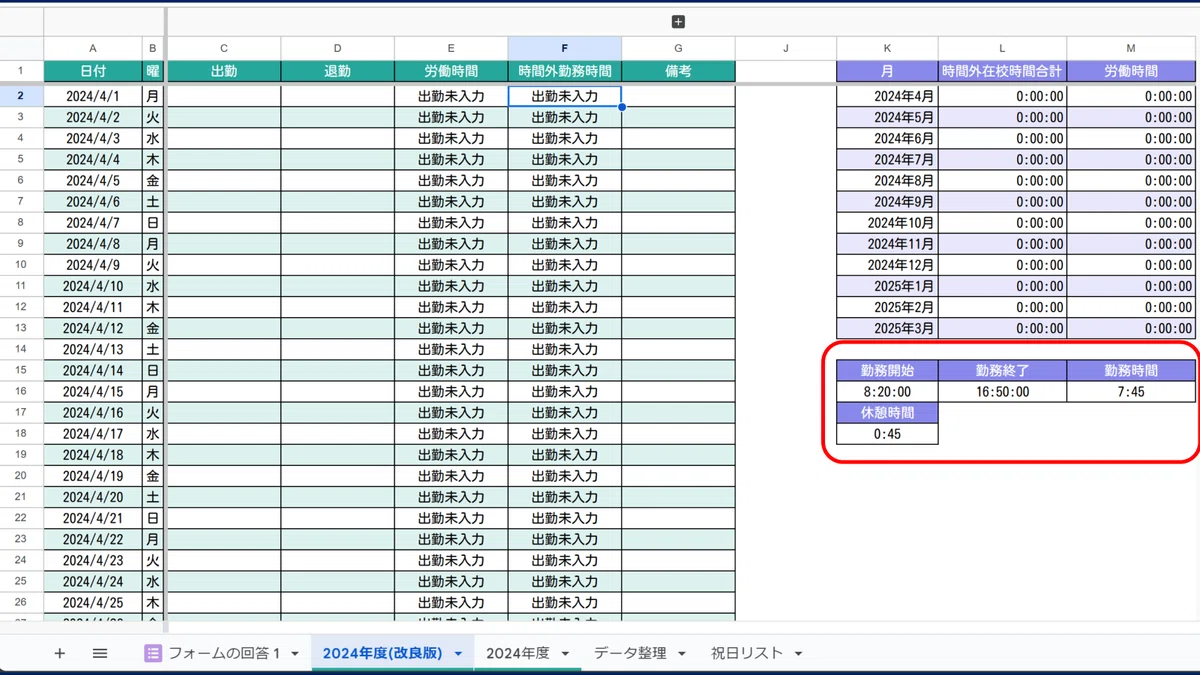Click the 出勤 header cell

tap(223, 72)
